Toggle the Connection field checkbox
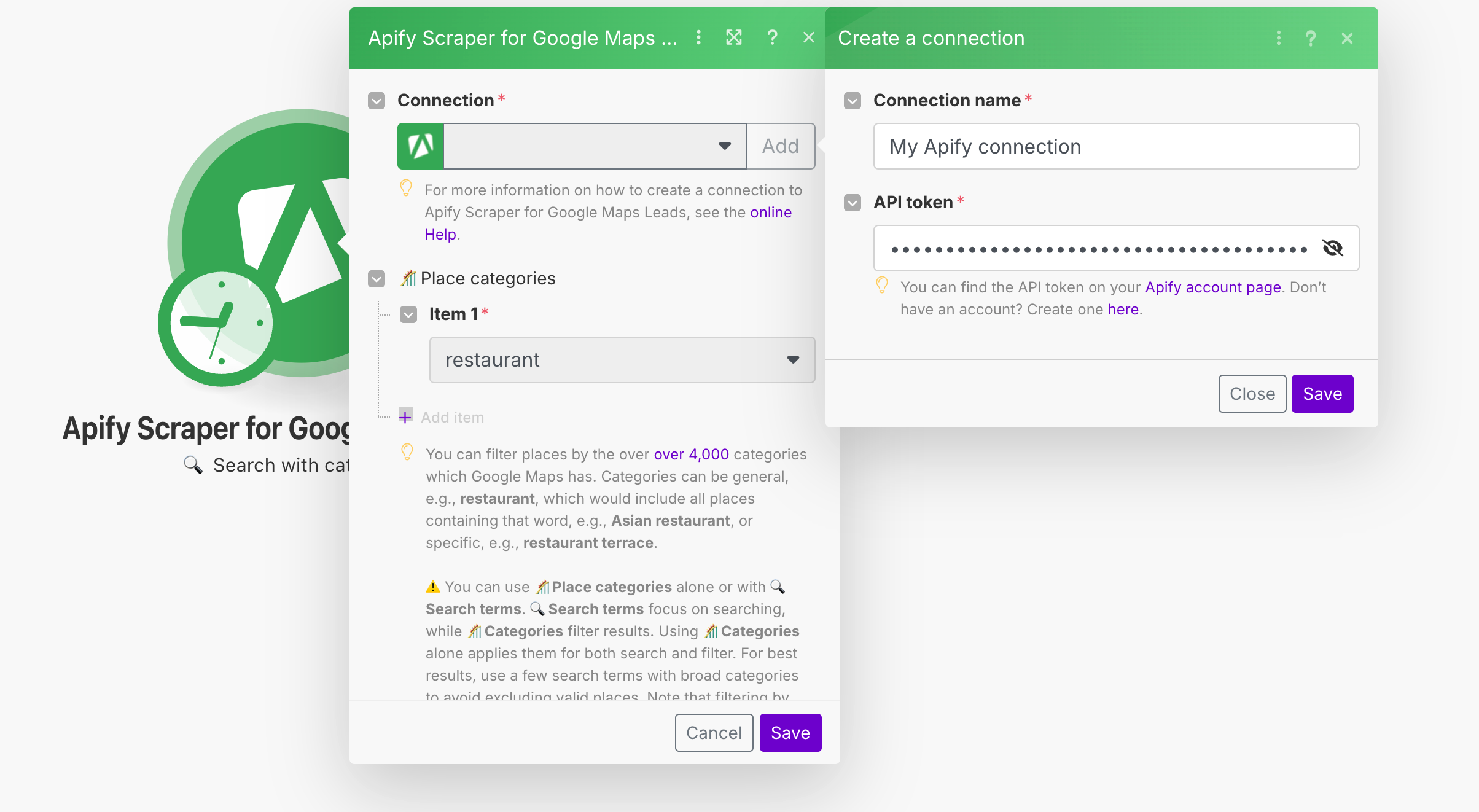 pos(377,101)
